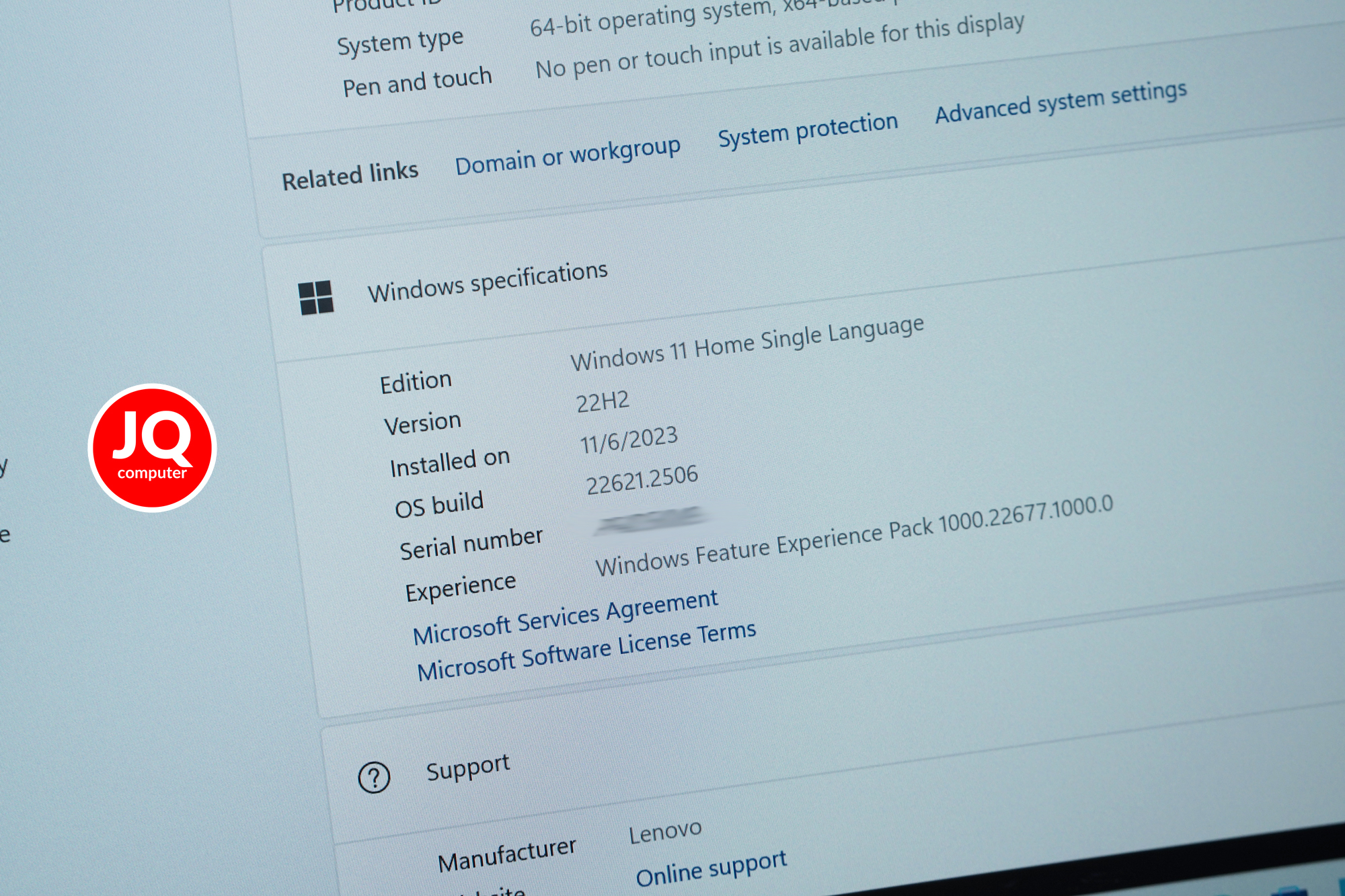1345x896 pixels.
Task: Select the Pen and touch label
Action: point(417,82)
